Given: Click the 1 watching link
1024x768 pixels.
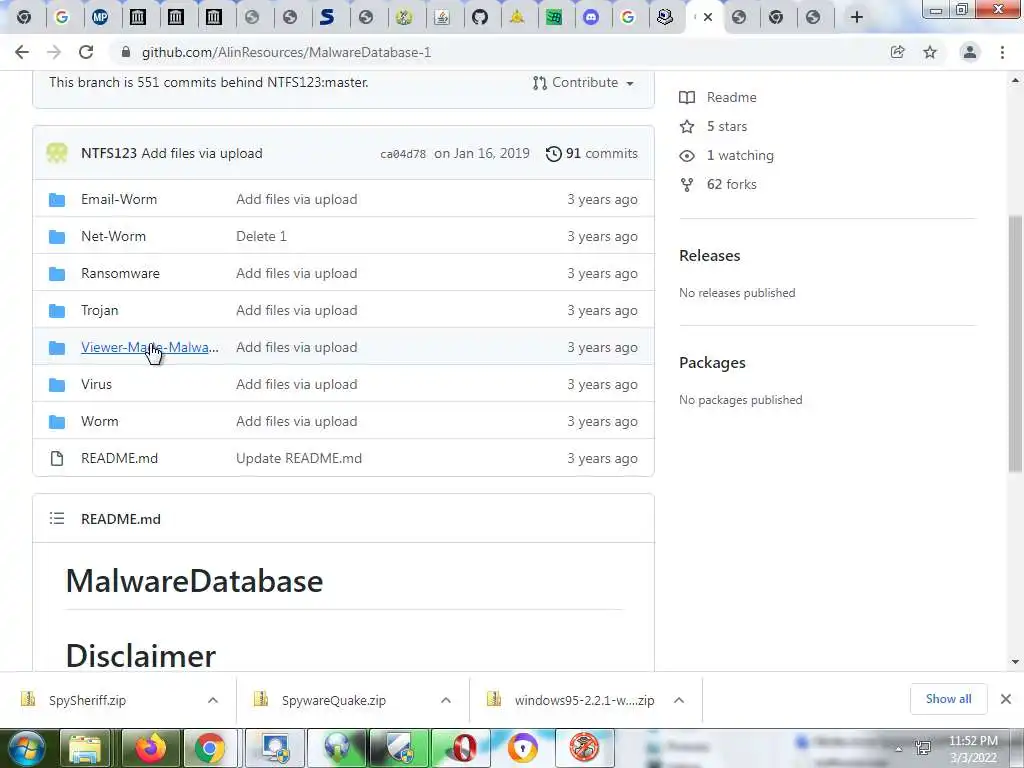Looking at the screenshot, I should 741,155.
